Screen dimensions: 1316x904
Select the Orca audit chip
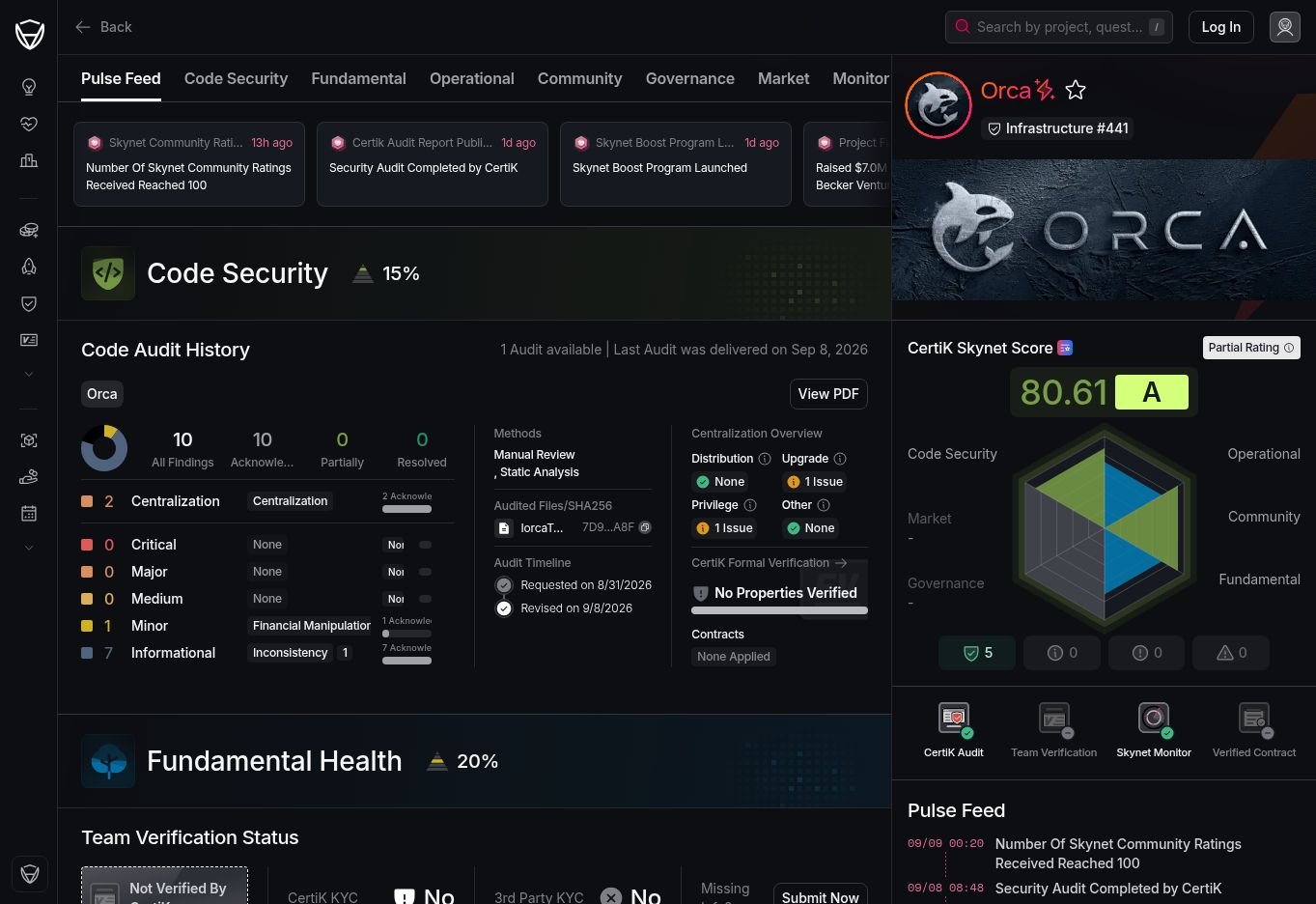tap(102, 394)
